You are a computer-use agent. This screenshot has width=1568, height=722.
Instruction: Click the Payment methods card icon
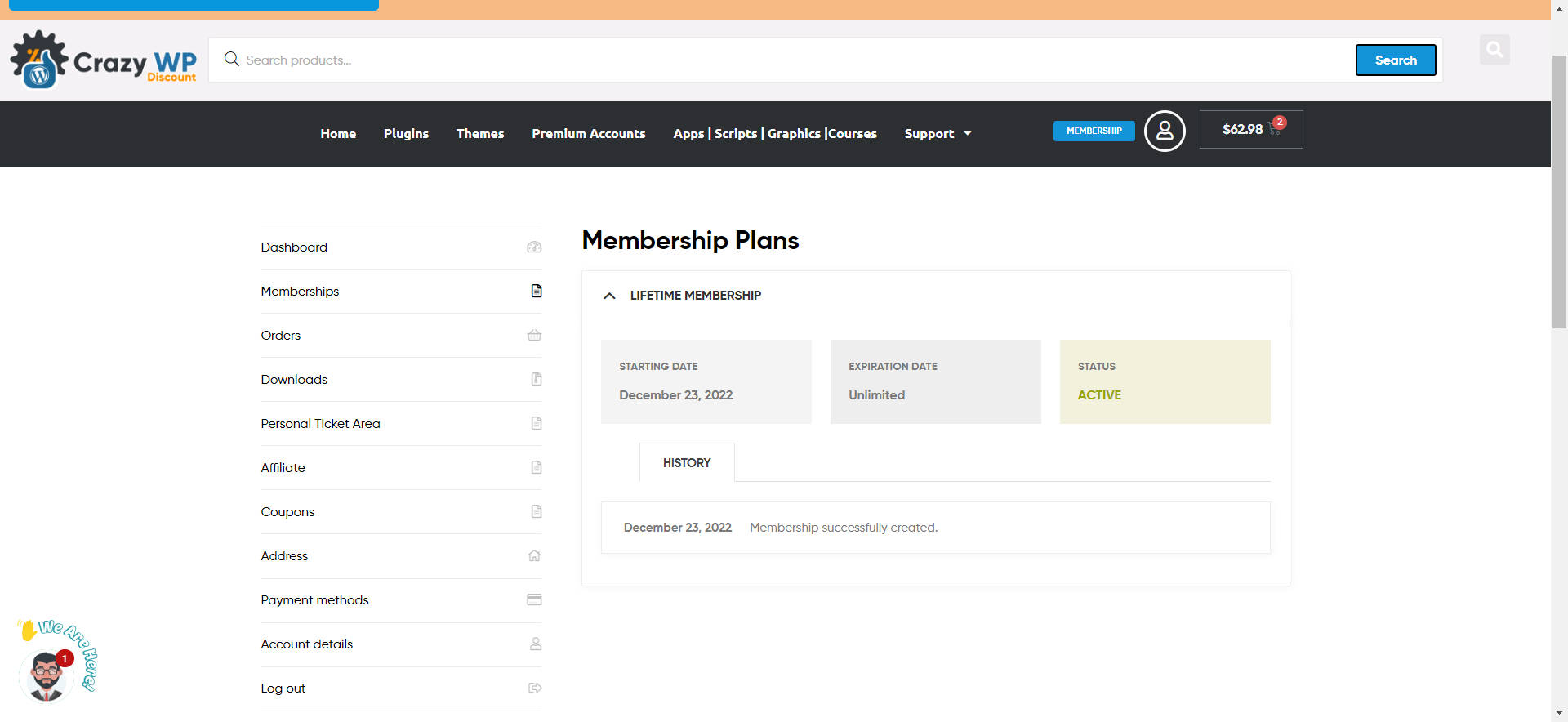[x=534, y=600]
